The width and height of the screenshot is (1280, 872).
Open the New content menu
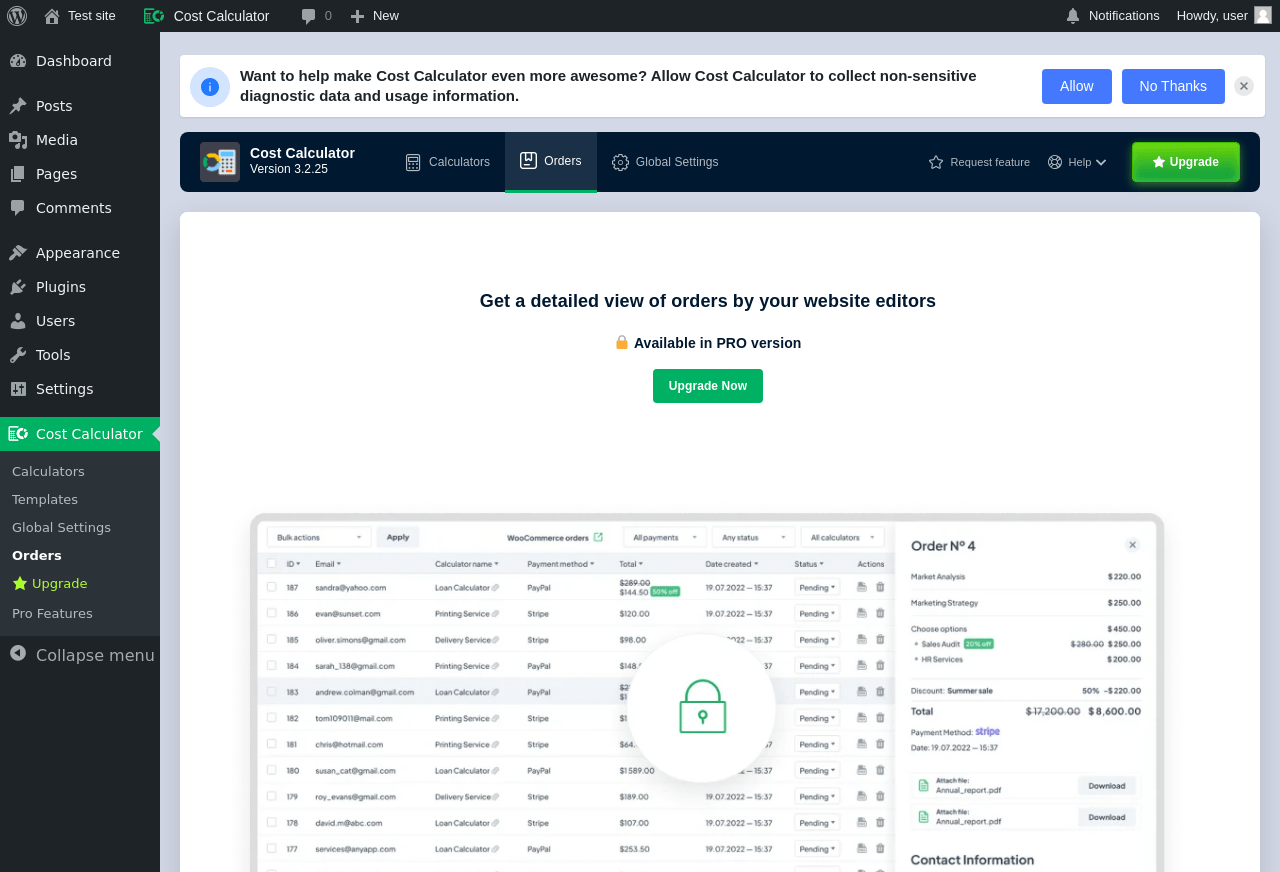375,16
